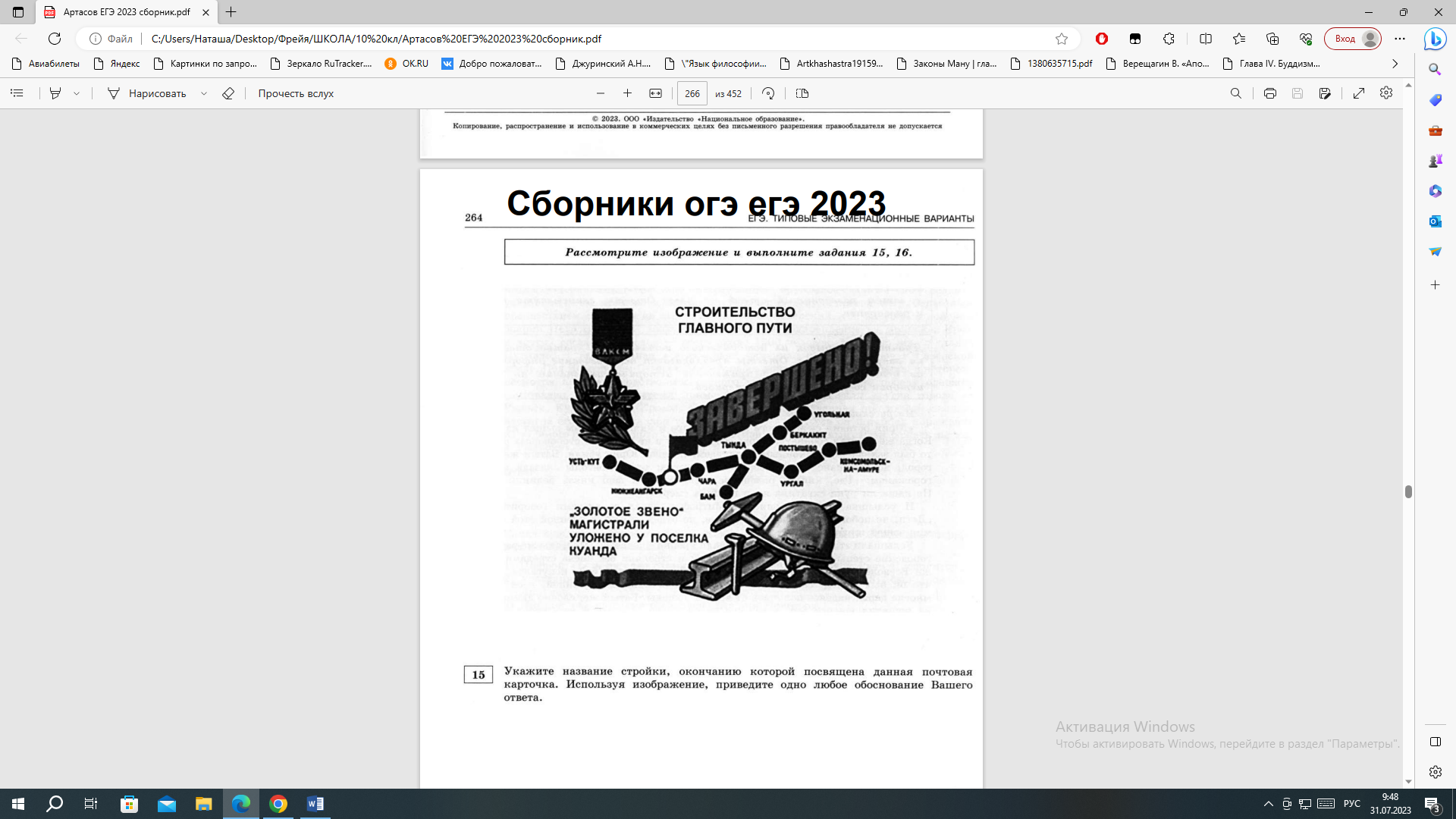The width and height of the screenshot is (1456, 819).
Task: Toggle page view layout
Action: pos(802,93)
